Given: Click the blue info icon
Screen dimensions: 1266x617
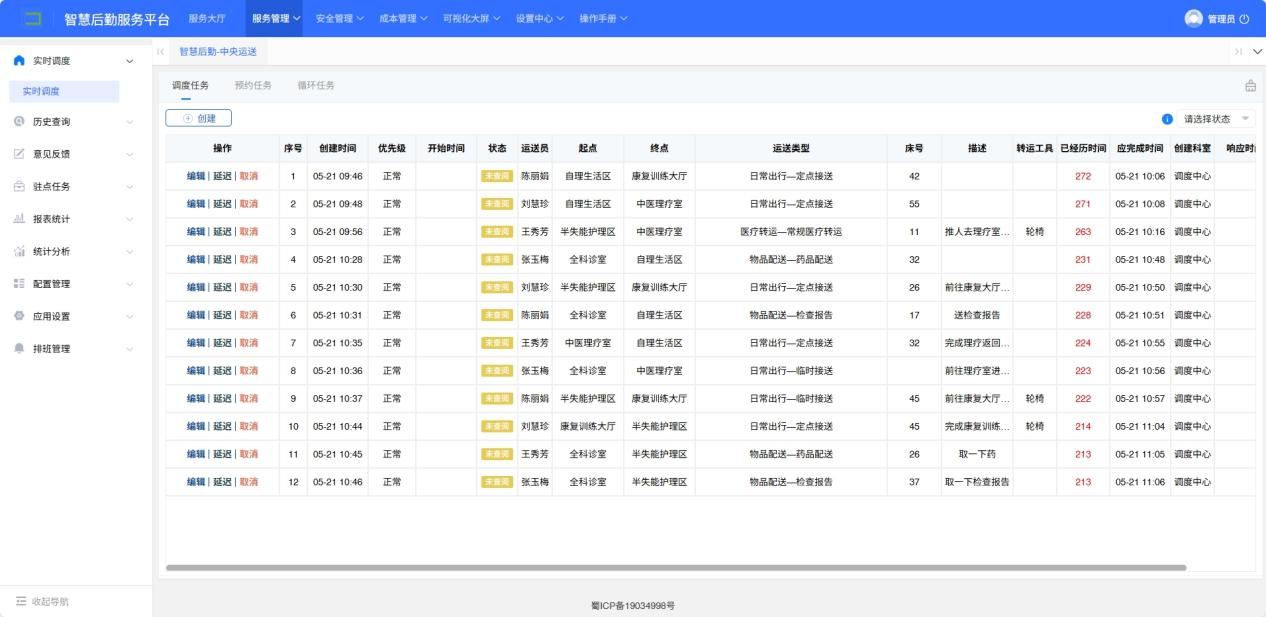Looking at the screenshot, I should (1166, 119).
